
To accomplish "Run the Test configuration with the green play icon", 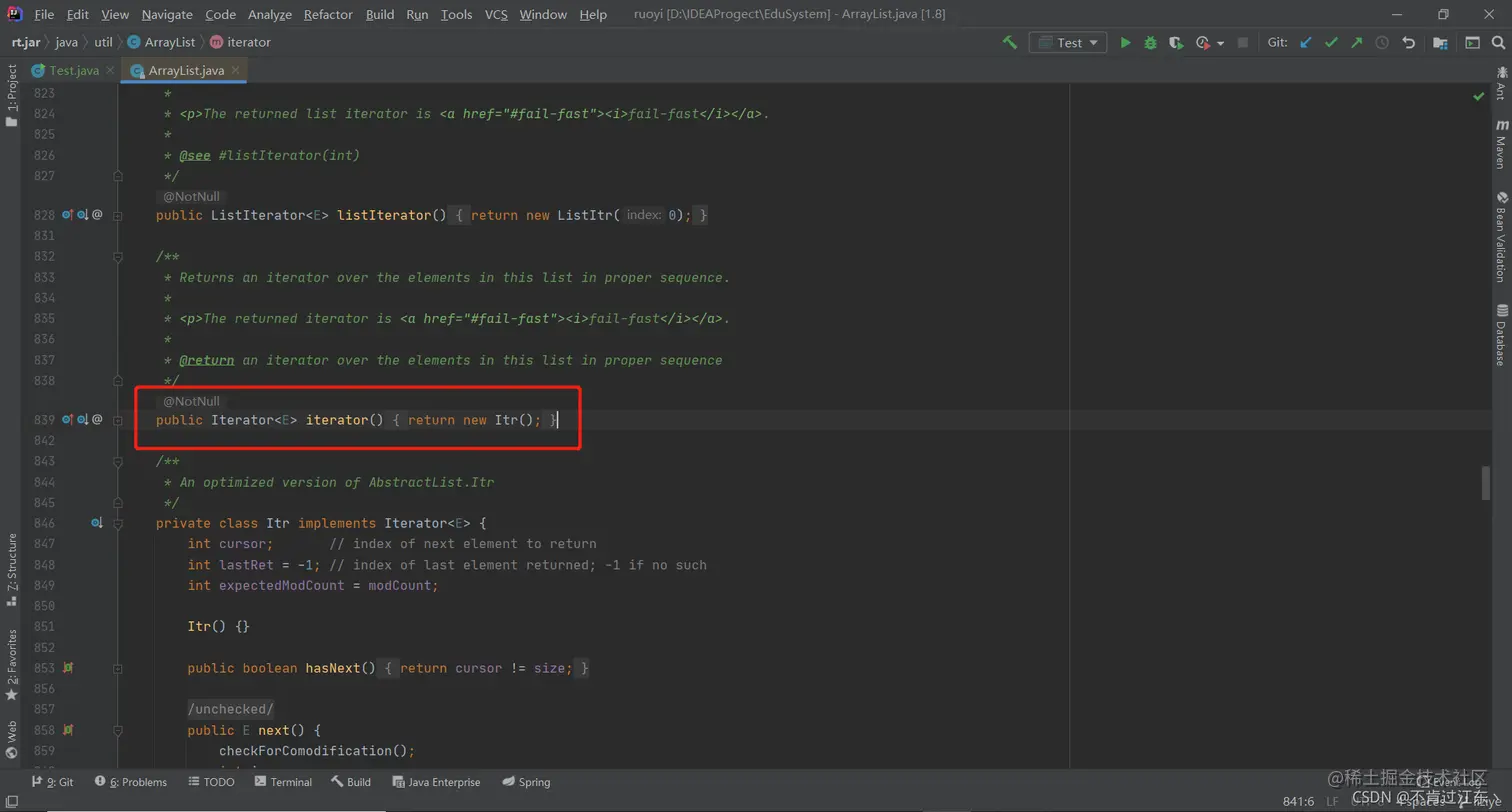I will coord(1126,43).
